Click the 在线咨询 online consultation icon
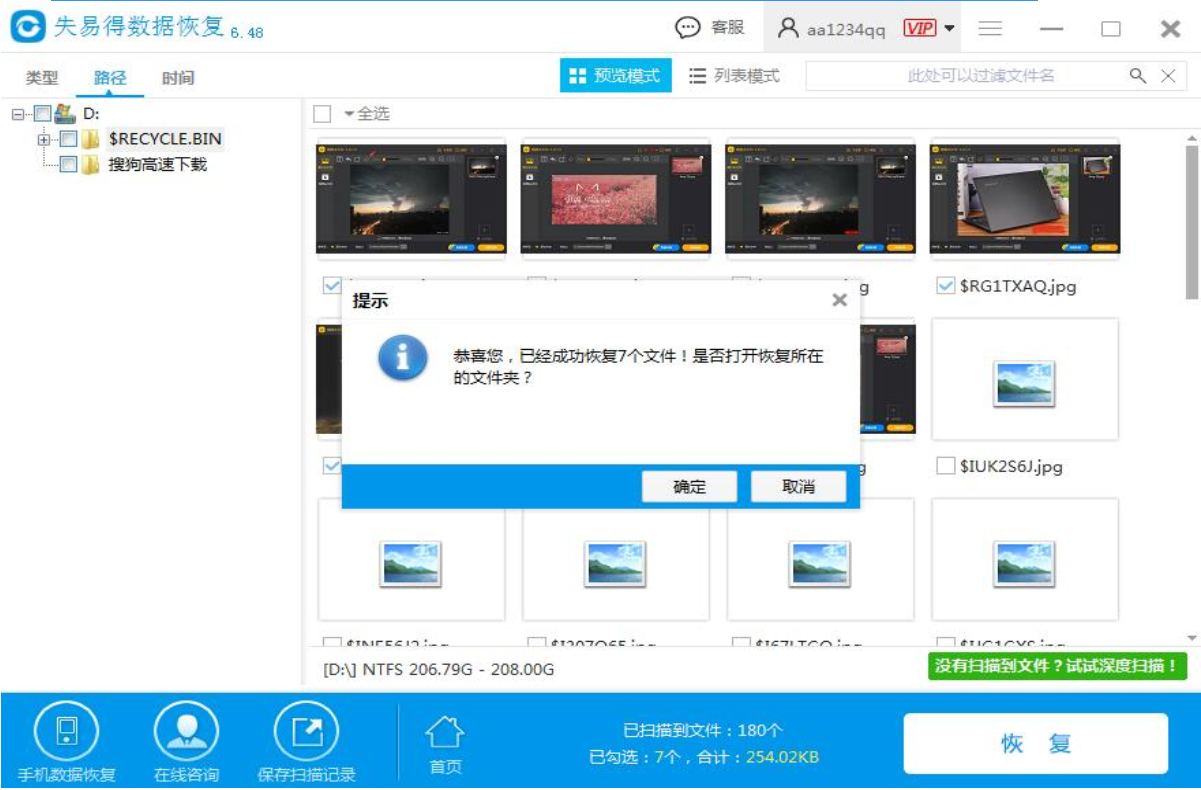Screen dimensions: 1201x790 pyautogui.click(x=186, y=731)
